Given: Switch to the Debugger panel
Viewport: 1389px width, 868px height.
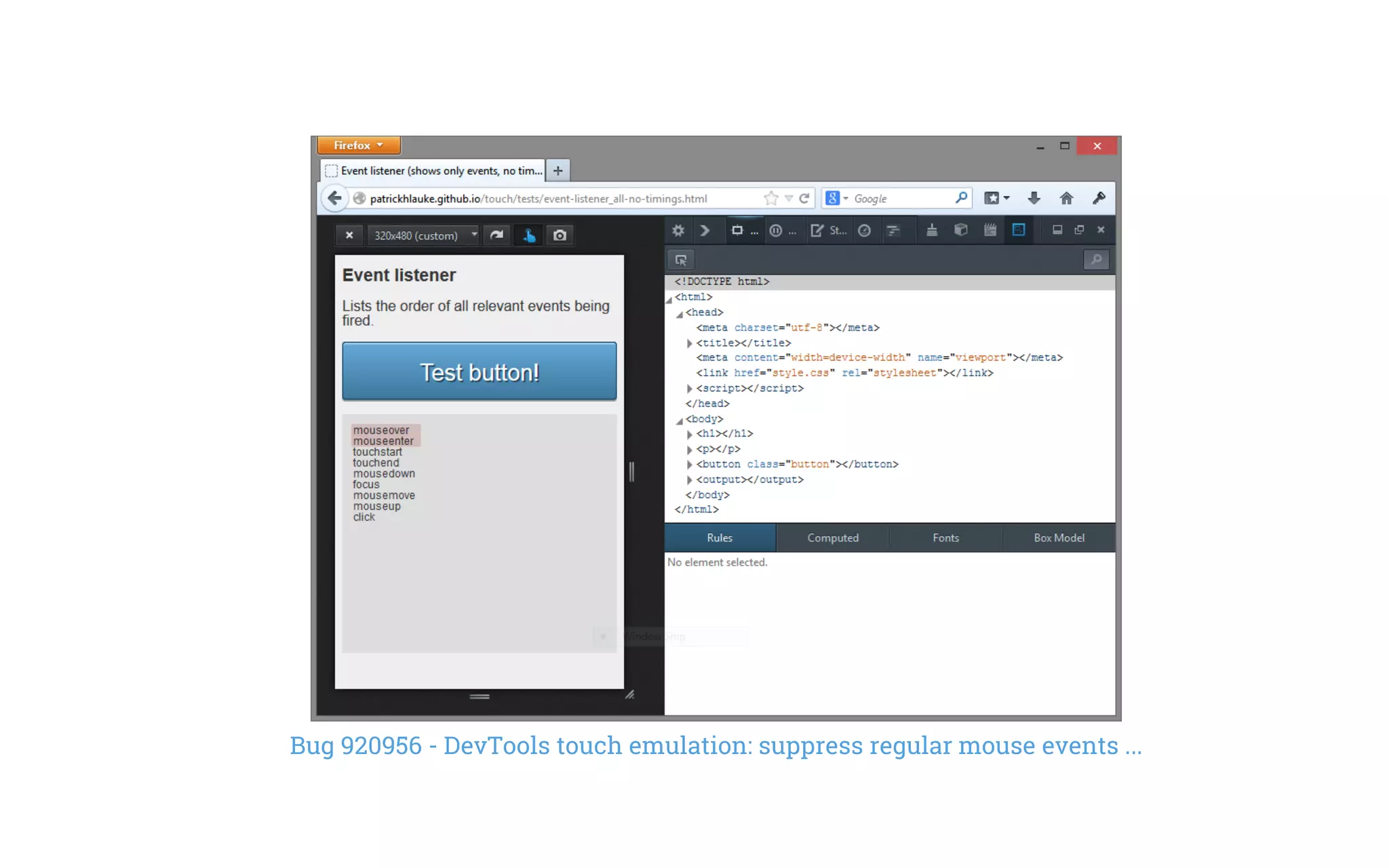Looking at the screenshot, I should [783, 231].
